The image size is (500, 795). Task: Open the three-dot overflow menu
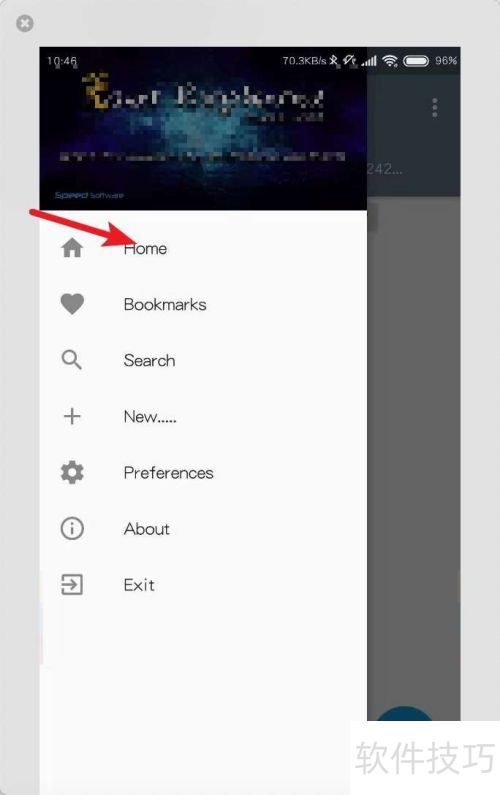pyautogui.click(x=435, y=108)
